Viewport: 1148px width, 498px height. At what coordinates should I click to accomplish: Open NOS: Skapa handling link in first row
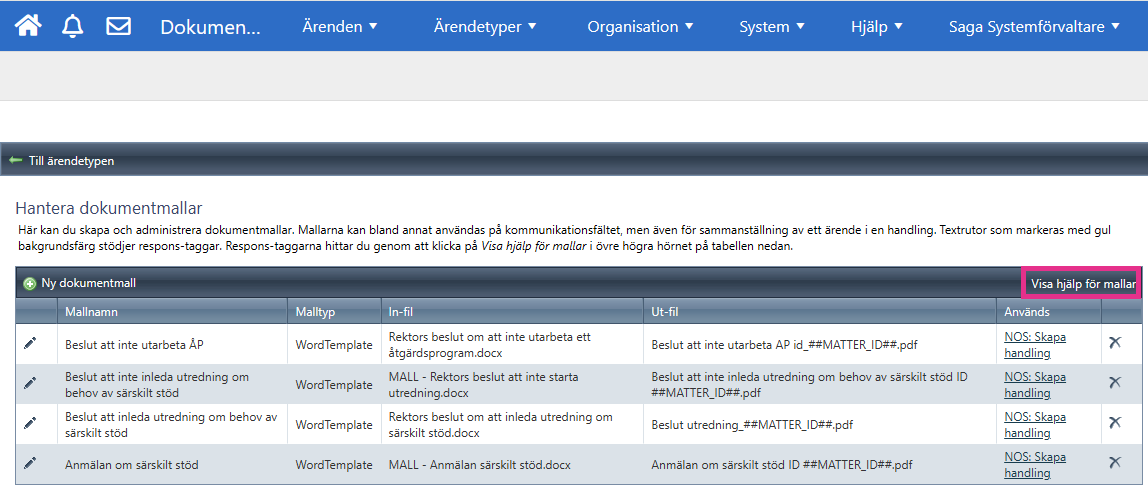point(1035,344)
